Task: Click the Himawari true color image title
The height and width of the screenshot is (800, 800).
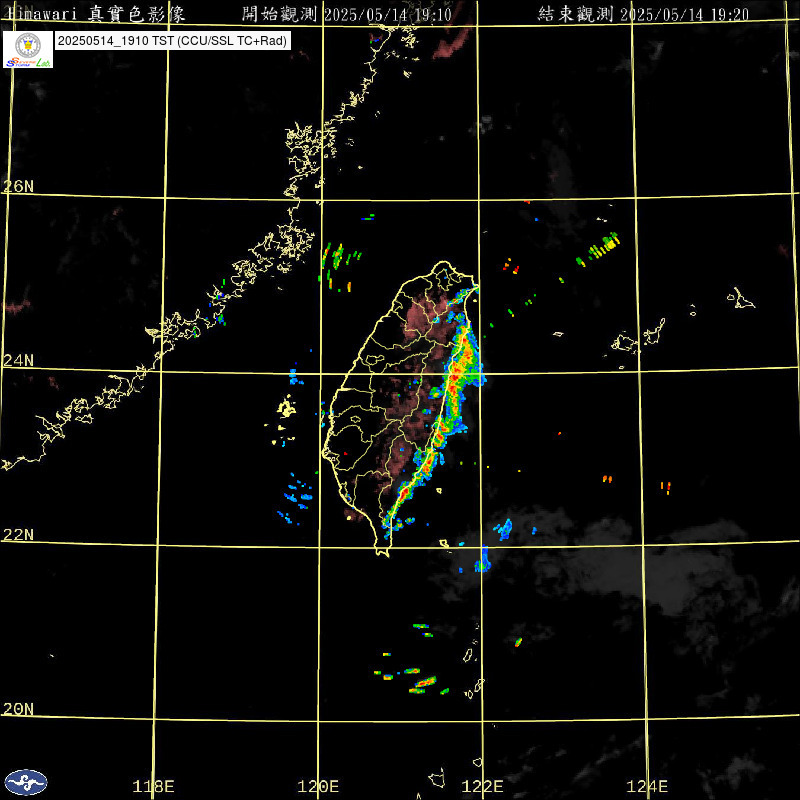Action: 96,14
